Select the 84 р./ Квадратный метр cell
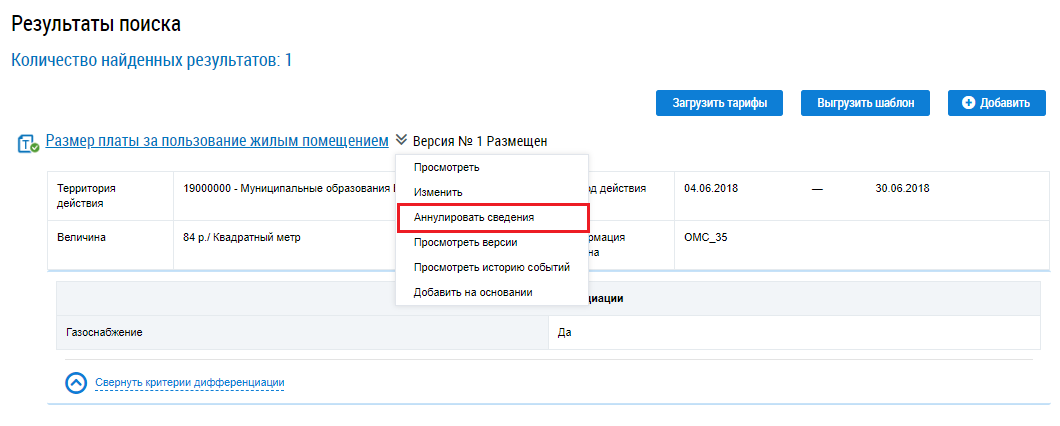The height and width of the screenshot is (426, 1060). (242, 238)
